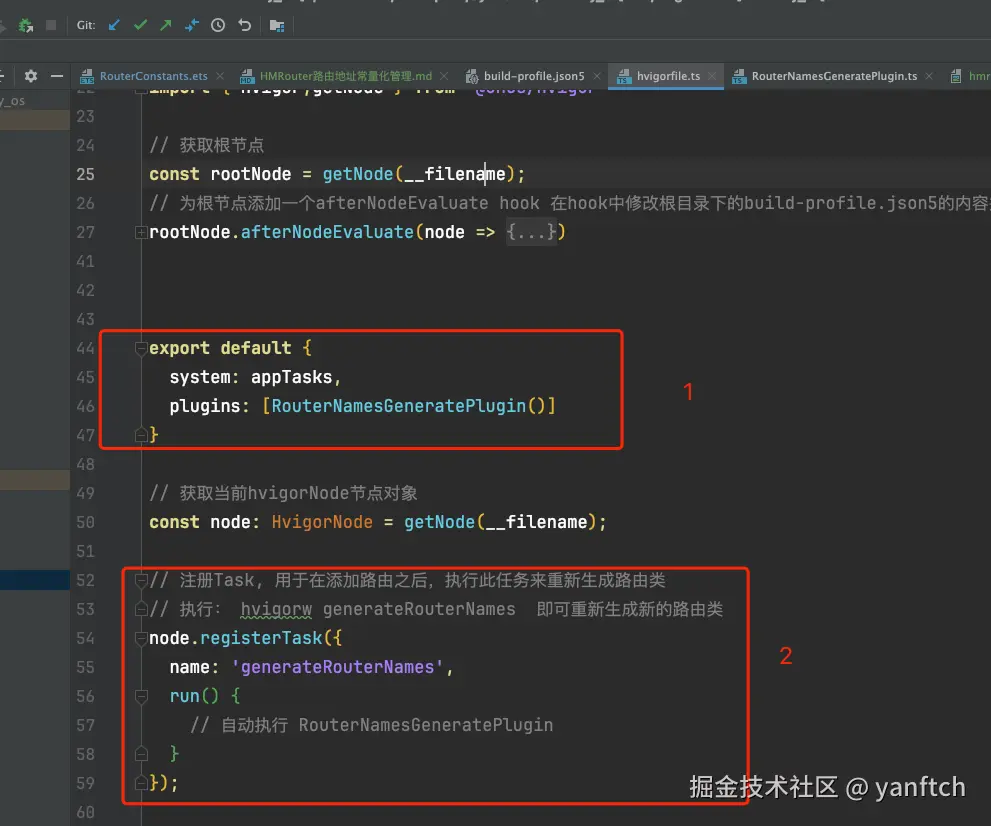Open VCS history with the clock icon
This screenshot has height=826, width=991.
point(218,25)
